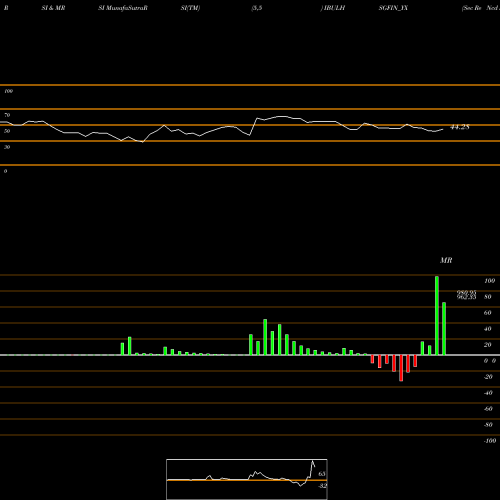500x500 pixels.
Task: Click the 50 level label on RSI axis
Action: pyautogui.click(x=7, y=131)
